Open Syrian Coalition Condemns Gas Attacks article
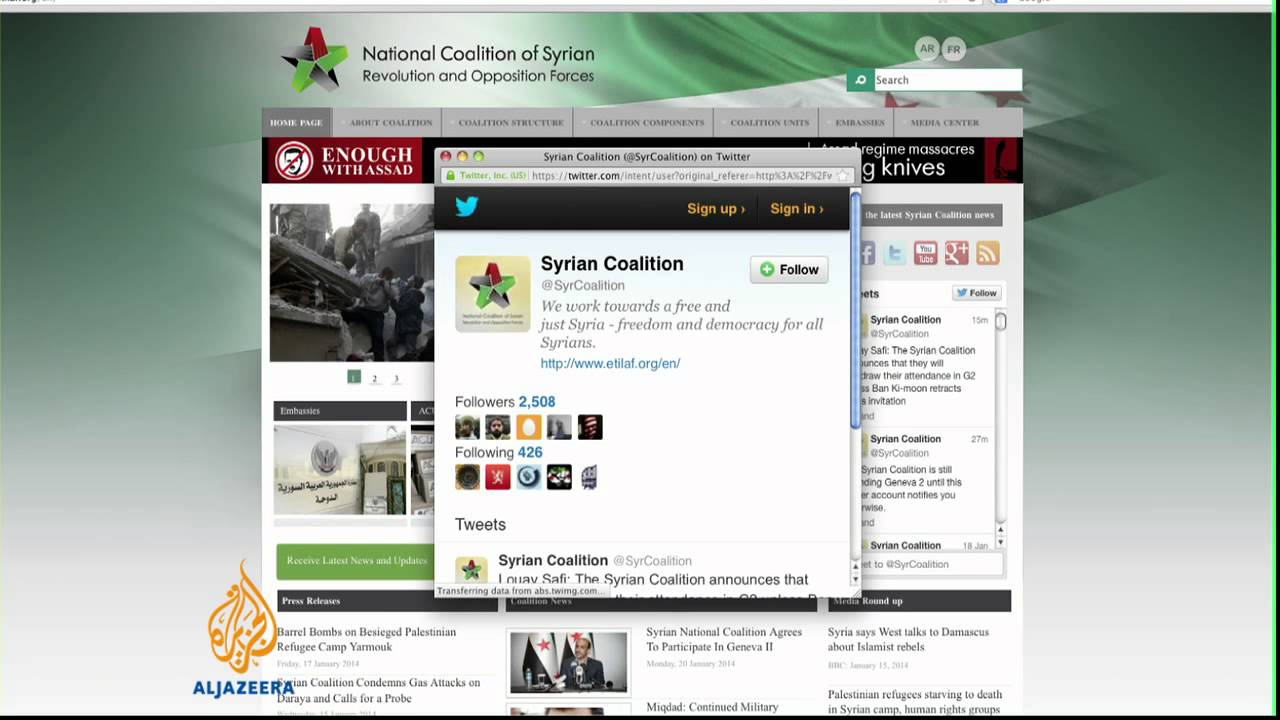1280x720 pixels. point(379,690)
